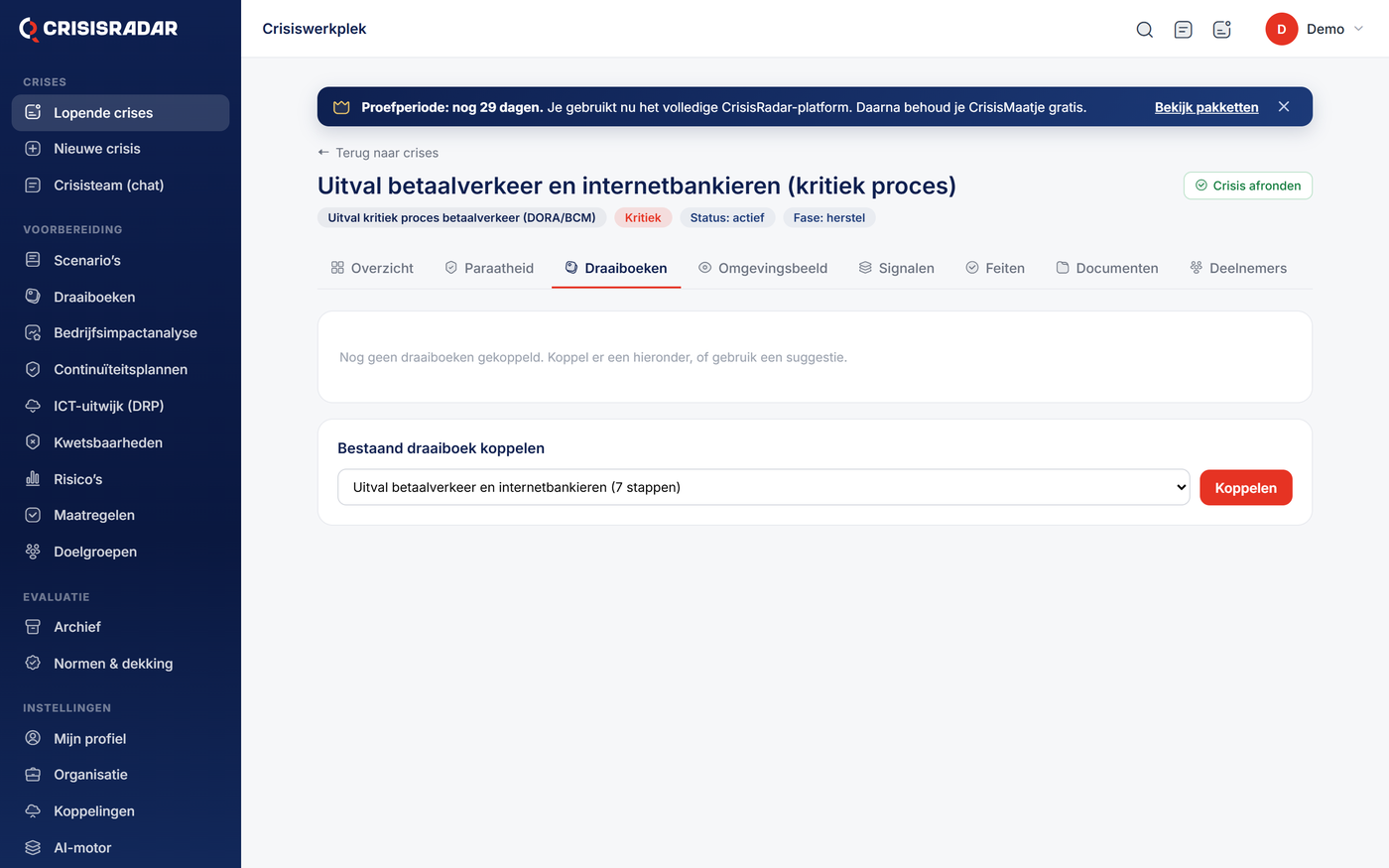Image resolution: width=1389 pixels, height=868 pixels.
Task: Click the red Koppelen button
Action: pos(1246,487)
